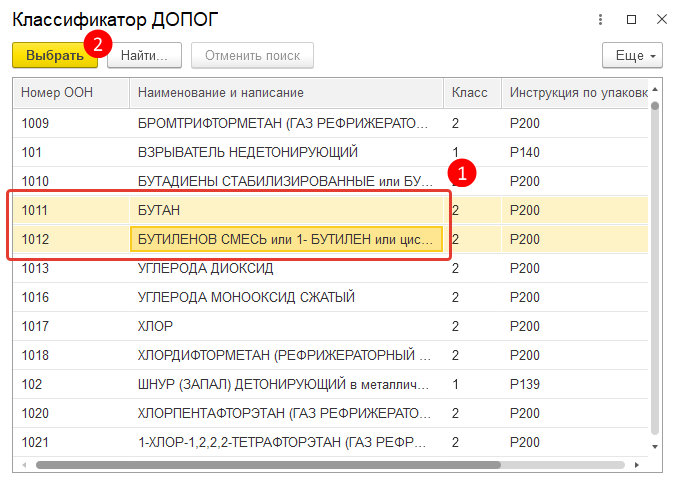Screen dimensions: 682x485
Task: Close the Классификатор ДОПОГ window
Action: (662, 19)
